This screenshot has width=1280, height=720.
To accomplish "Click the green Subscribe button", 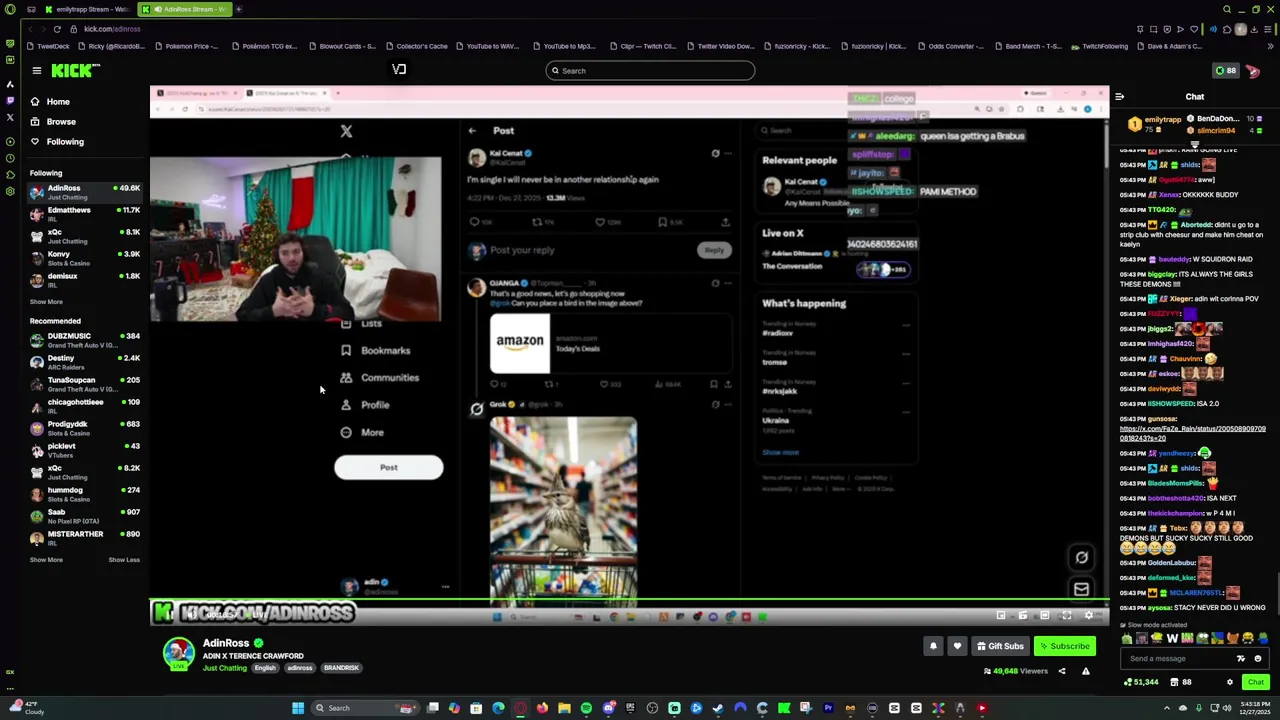I will point(1064,646).
